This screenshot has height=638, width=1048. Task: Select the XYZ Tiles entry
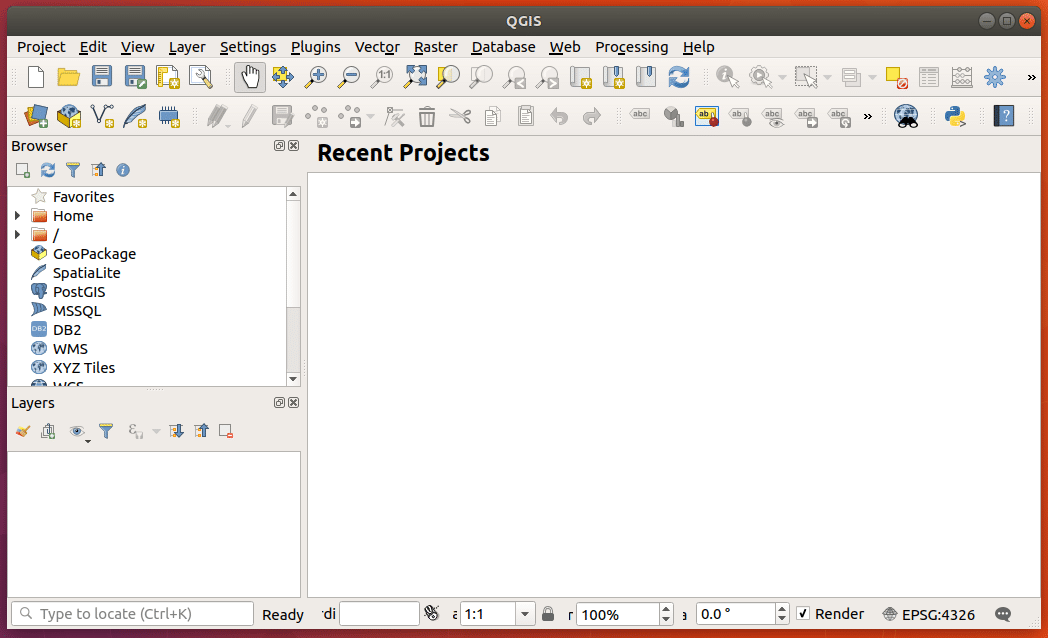(x=84, y=367)
